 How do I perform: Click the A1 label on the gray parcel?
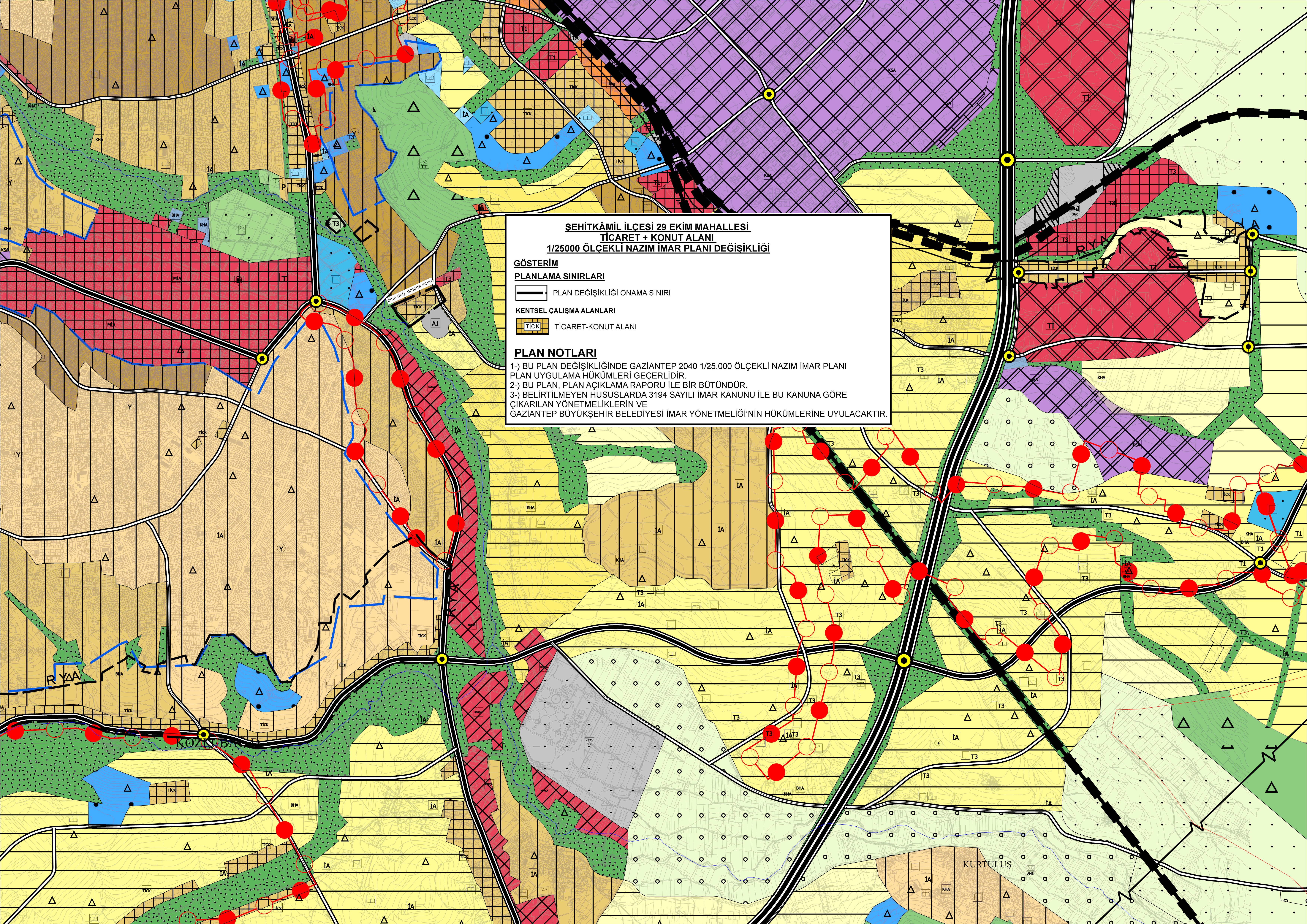436,323
